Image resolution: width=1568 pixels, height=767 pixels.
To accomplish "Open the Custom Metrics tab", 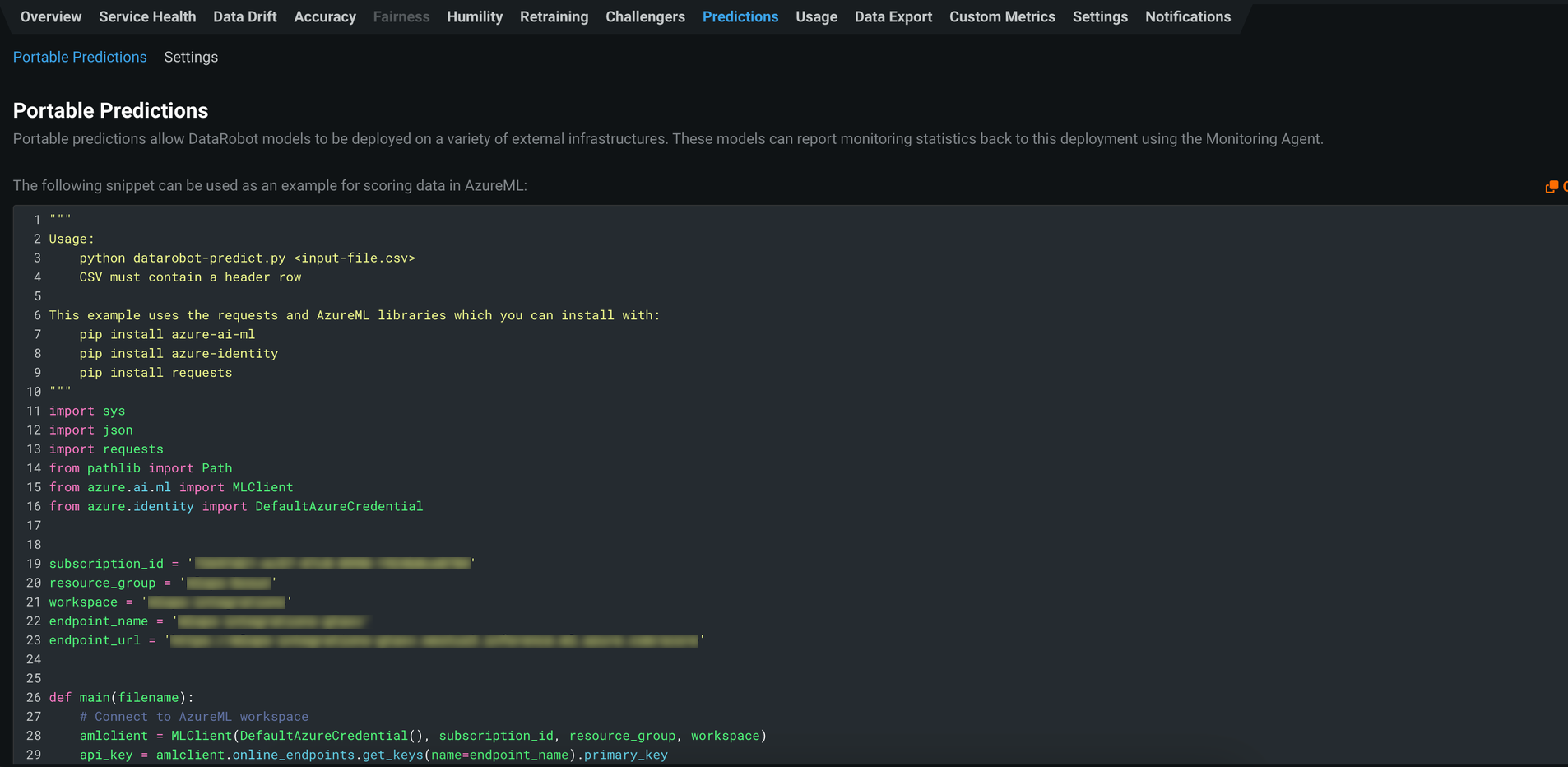I will point(1002,16).
